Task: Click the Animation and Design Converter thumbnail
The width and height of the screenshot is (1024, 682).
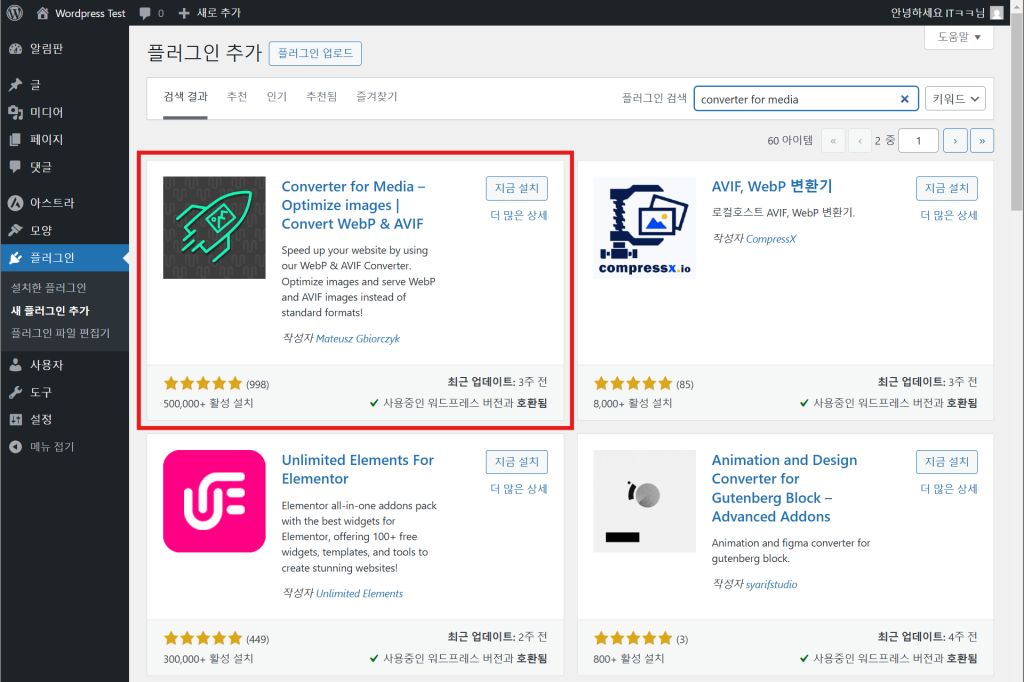Action: [645, 501]
